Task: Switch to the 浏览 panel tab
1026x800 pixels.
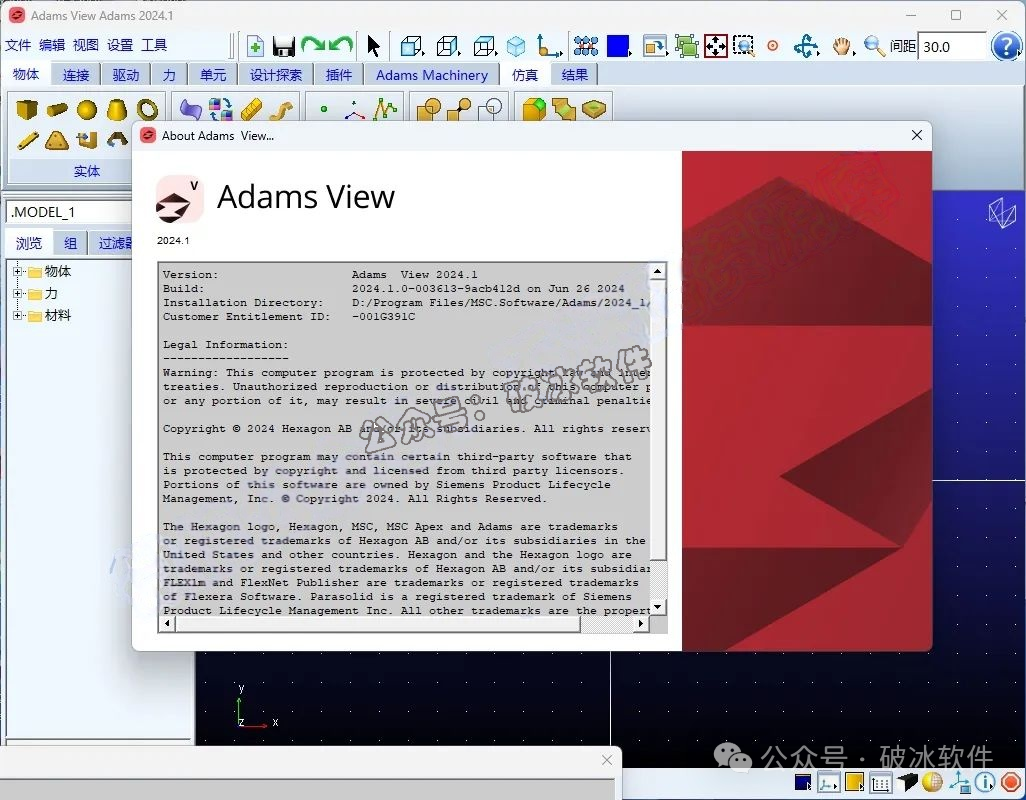Action: point(28,242)
